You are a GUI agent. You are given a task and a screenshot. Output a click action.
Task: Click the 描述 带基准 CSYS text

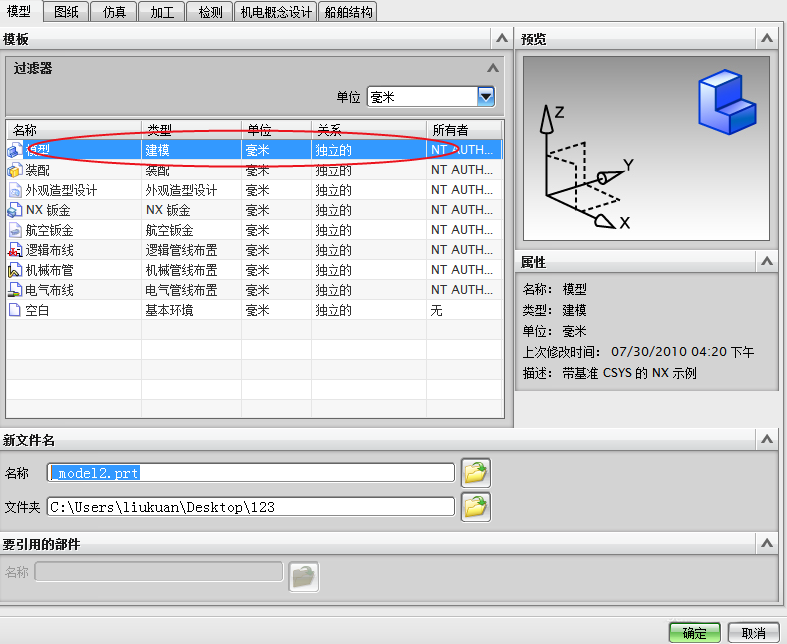[629, 373]
